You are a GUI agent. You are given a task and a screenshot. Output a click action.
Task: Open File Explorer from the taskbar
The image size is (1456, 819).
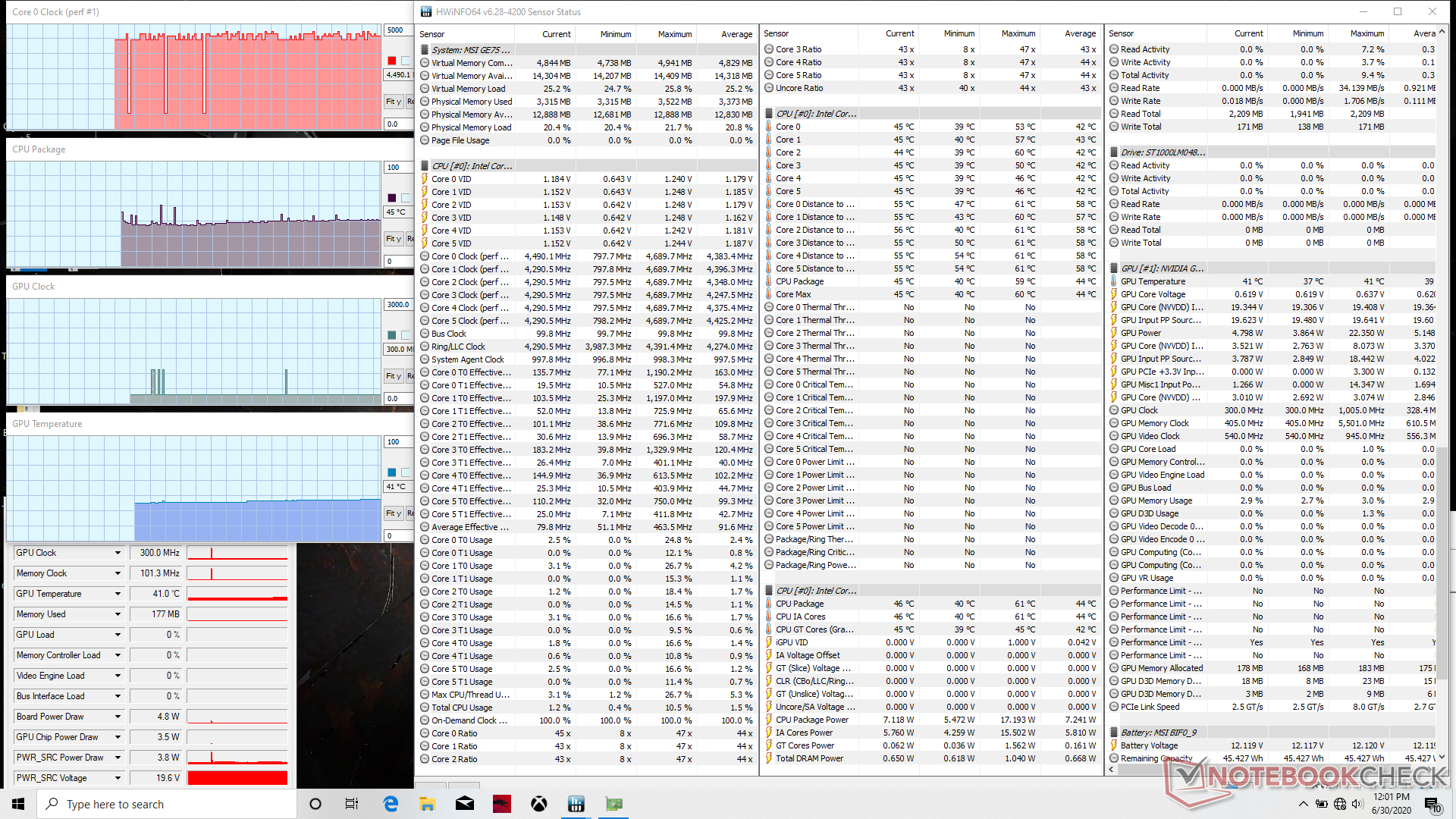pyautogui.click(x=428, y=804)
